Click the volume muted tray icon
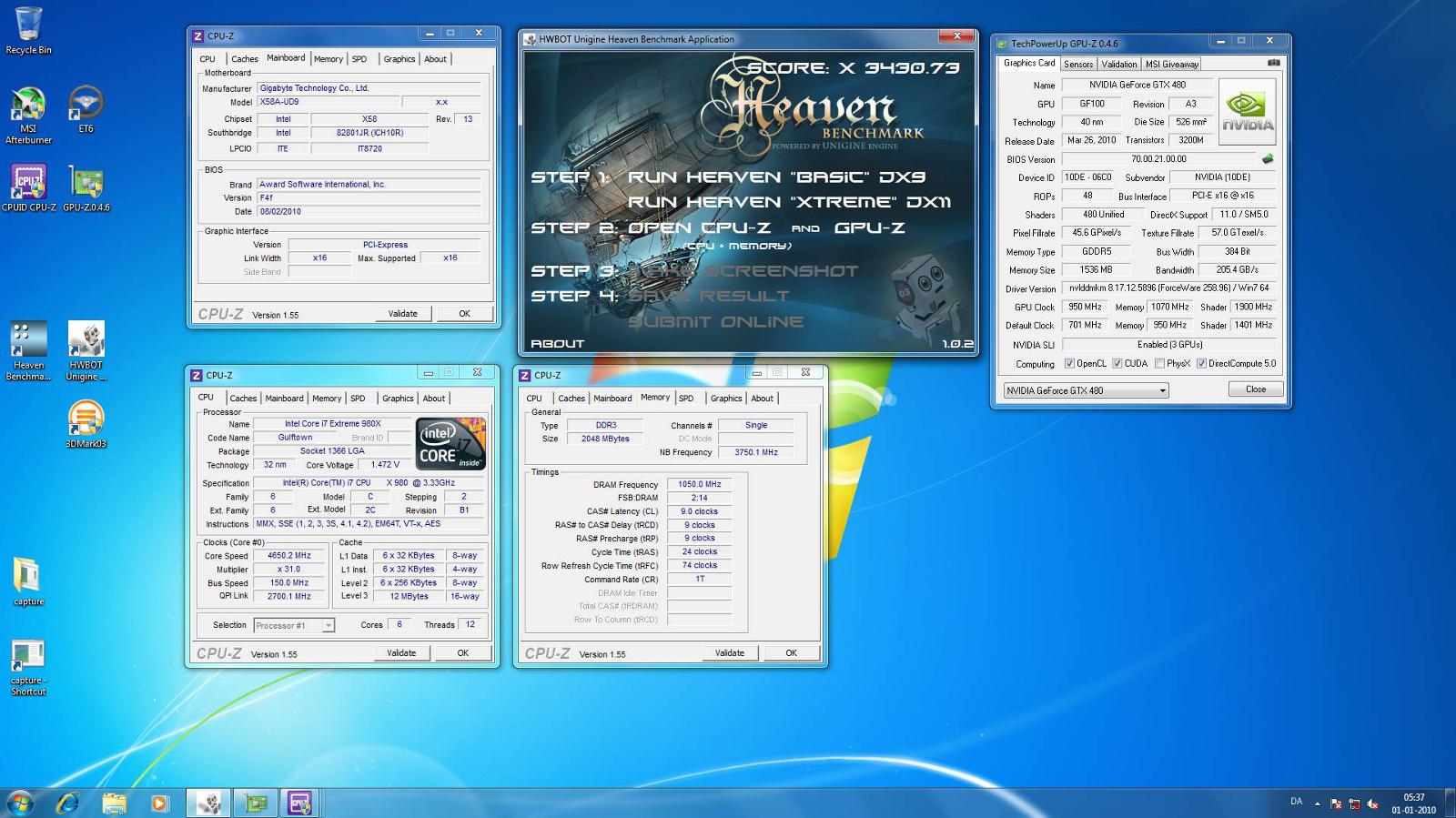 click(1372, 803)
